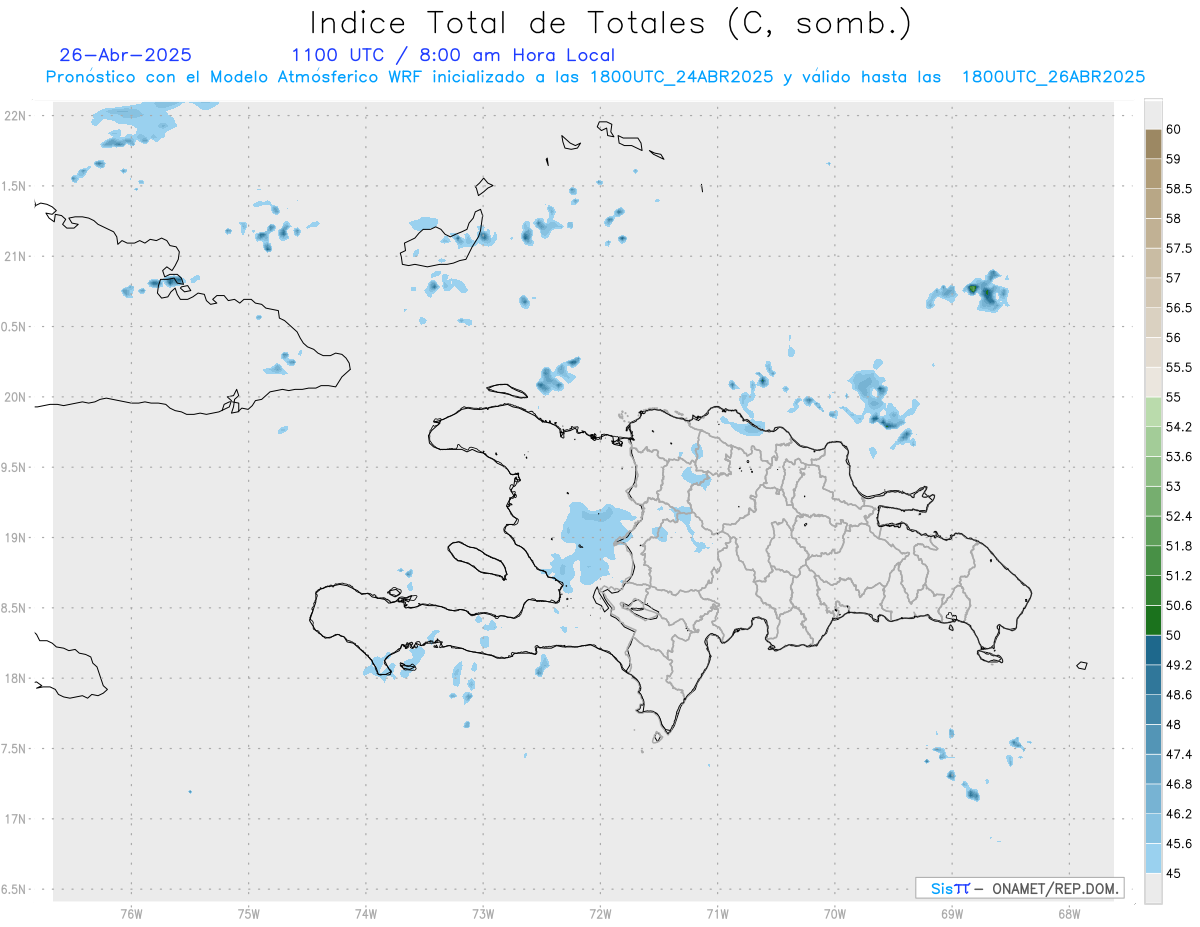Pick the beige swatch between 55 and 55.5
The image size is (1200, 927).
(1153, 382)
